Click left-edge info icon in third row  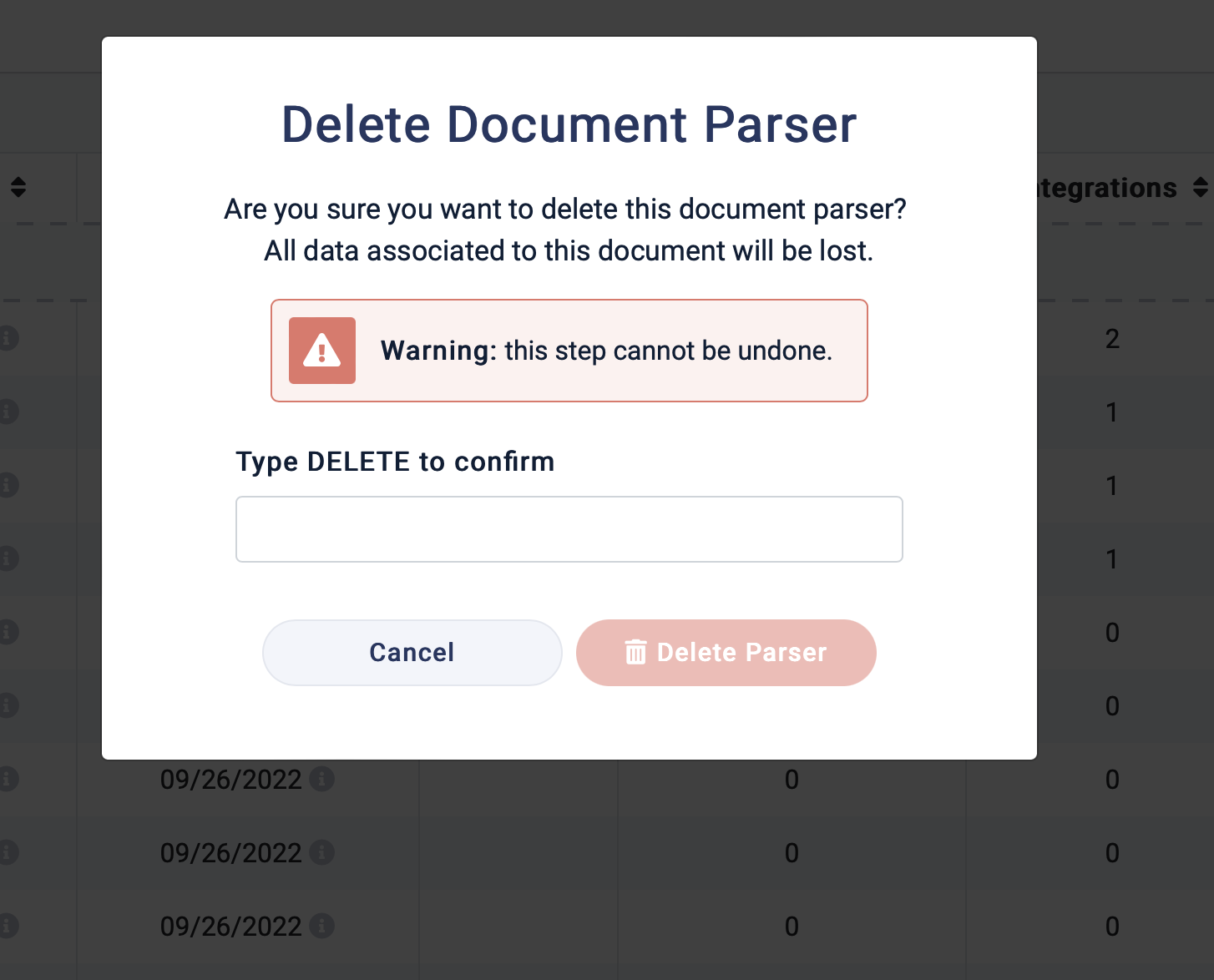tap(8, 485)
